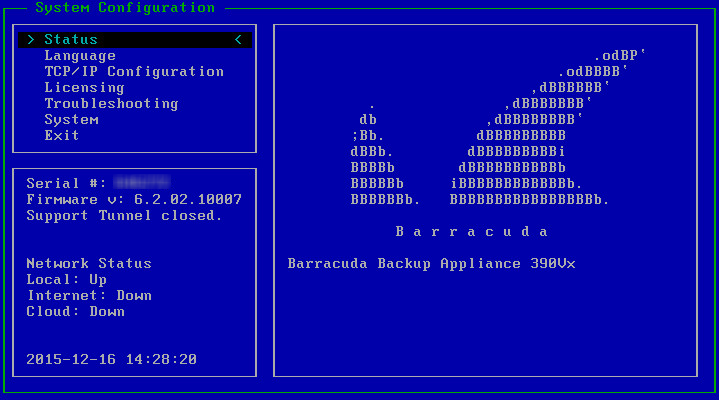Open the Language menu option
719x400 pixels.
coord(80,56)
